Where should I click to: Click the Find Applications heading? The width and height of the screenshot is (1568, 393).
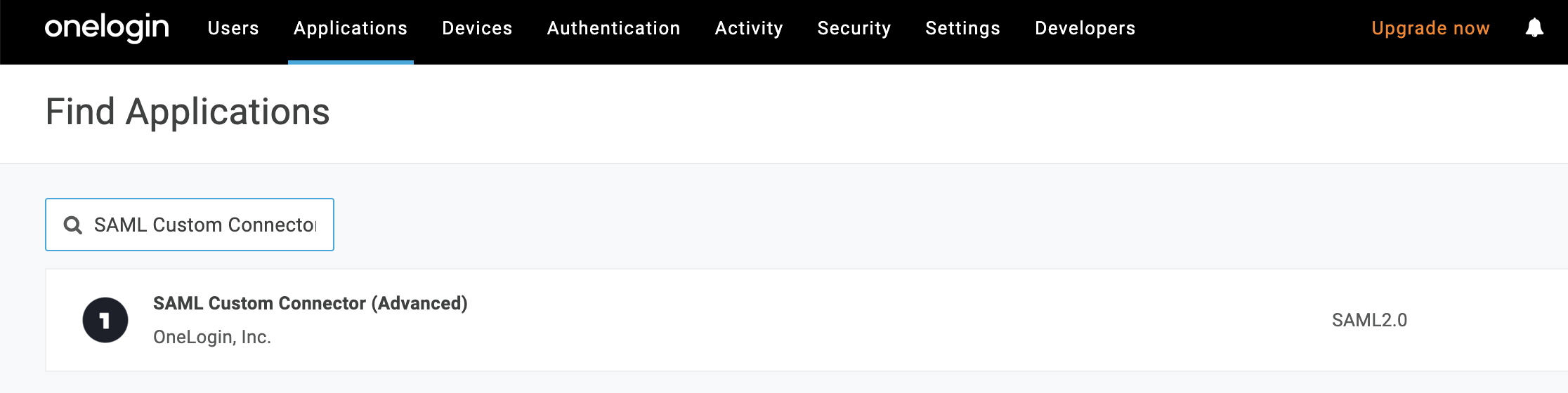[188, 112]
